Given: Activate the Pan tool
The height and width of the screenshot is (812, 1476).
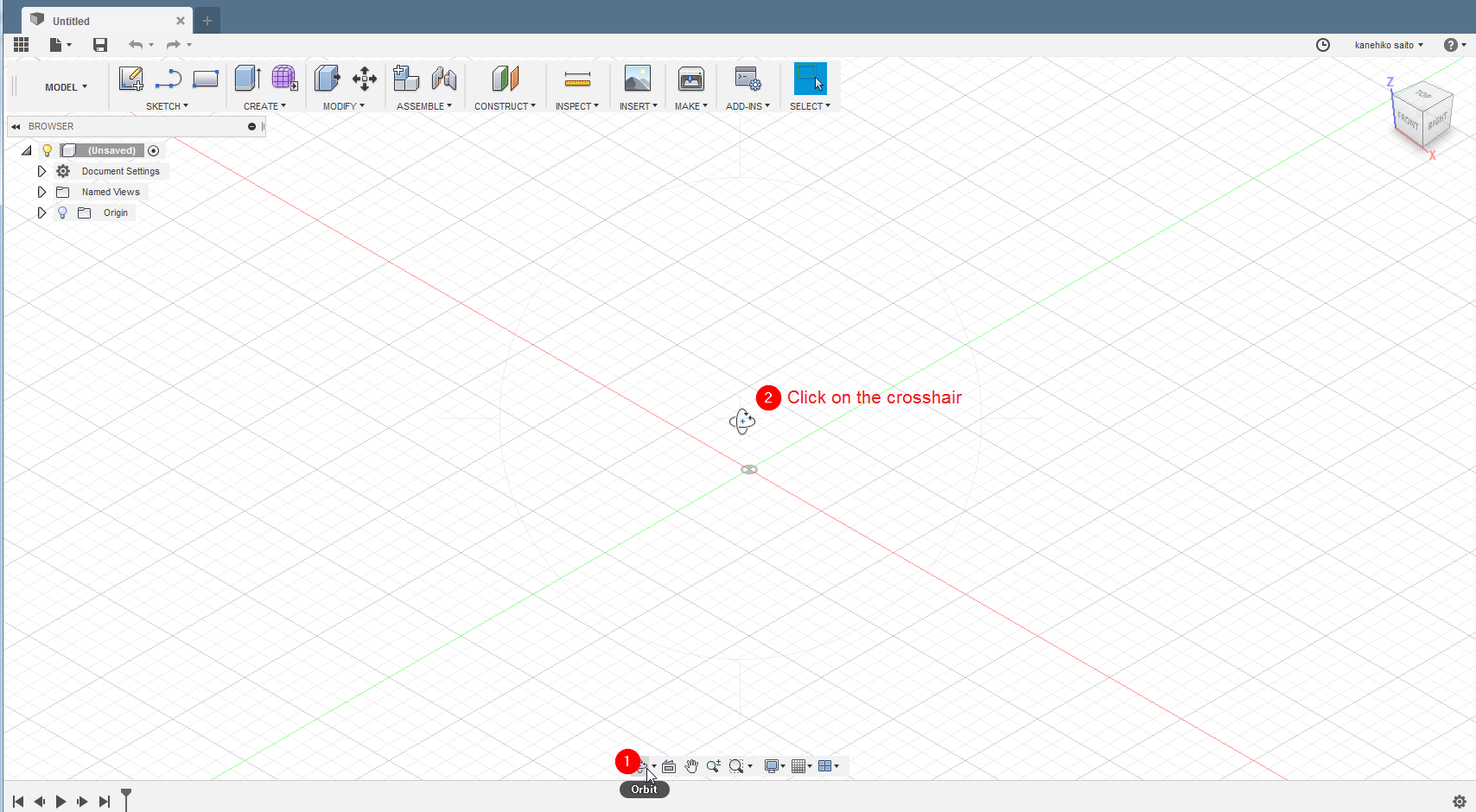Looking at the screenshot, I should 691,766.
